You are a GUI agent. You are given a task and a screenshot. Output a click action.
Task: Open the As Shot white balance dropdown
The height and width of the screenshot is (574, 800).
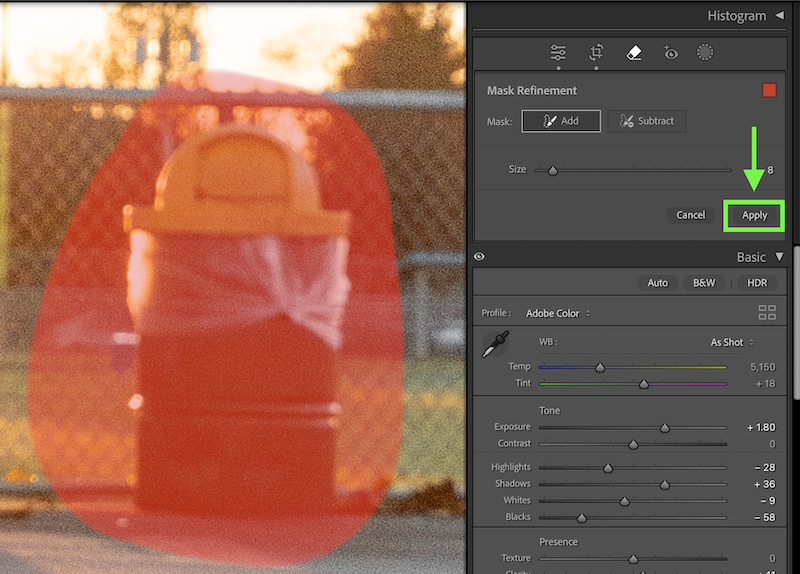(732, 342)
